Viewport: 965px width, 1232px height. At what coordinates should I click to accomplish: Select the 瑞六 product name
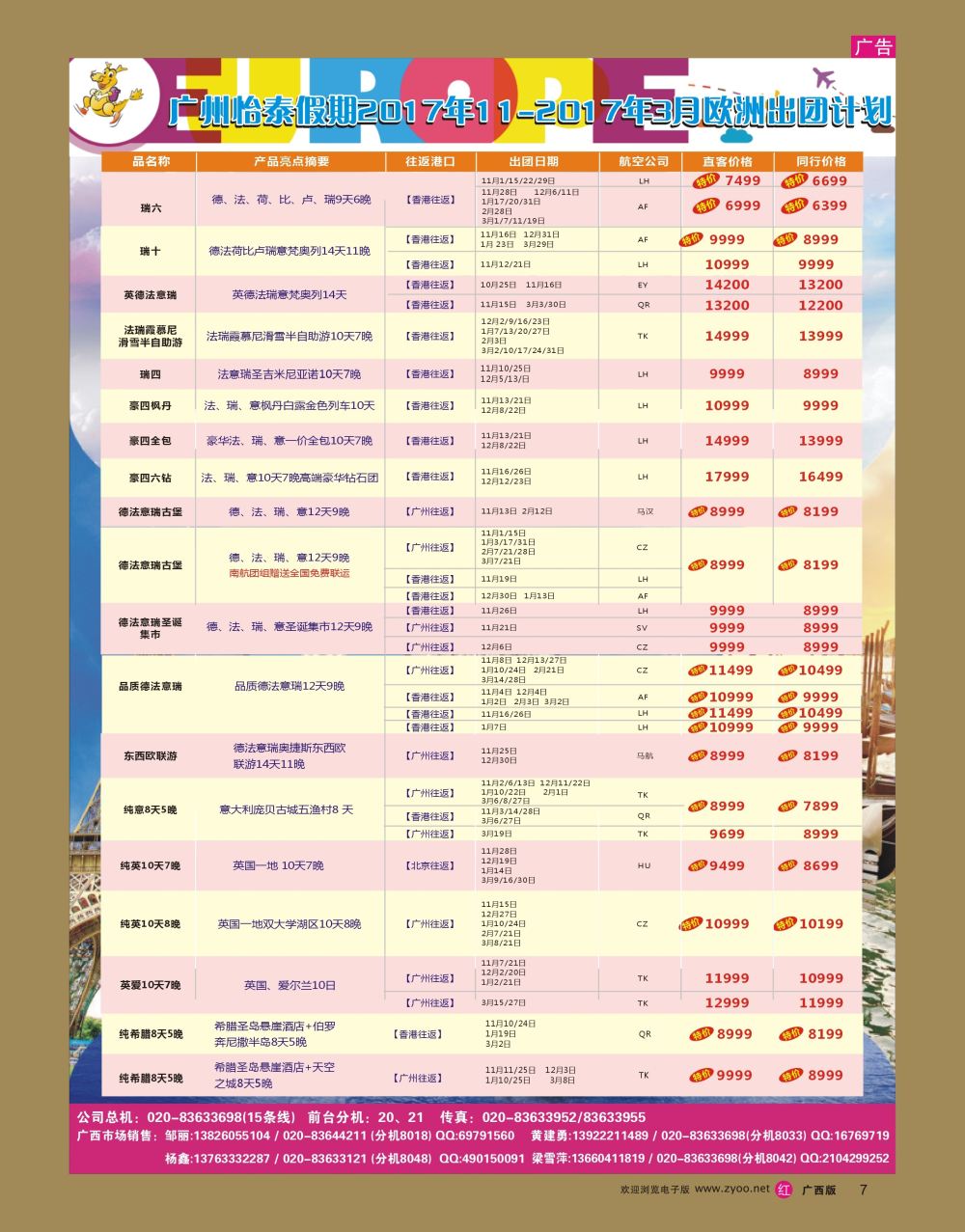tap(151, 208)
